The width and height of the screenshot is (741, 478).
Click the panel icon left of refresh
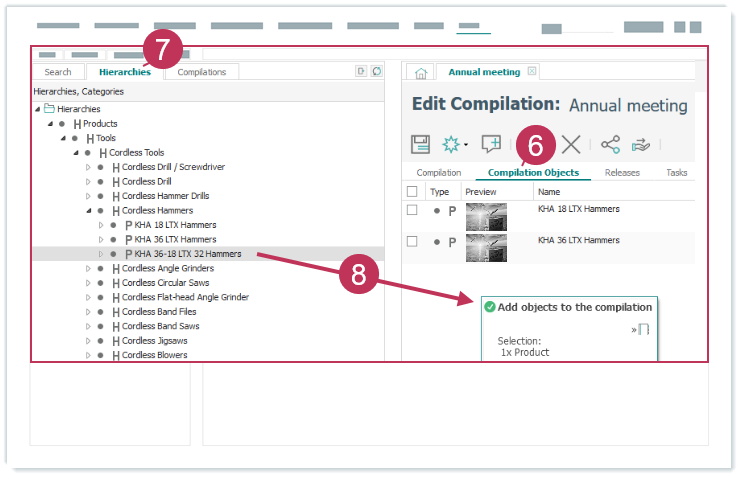pos(361,72)
